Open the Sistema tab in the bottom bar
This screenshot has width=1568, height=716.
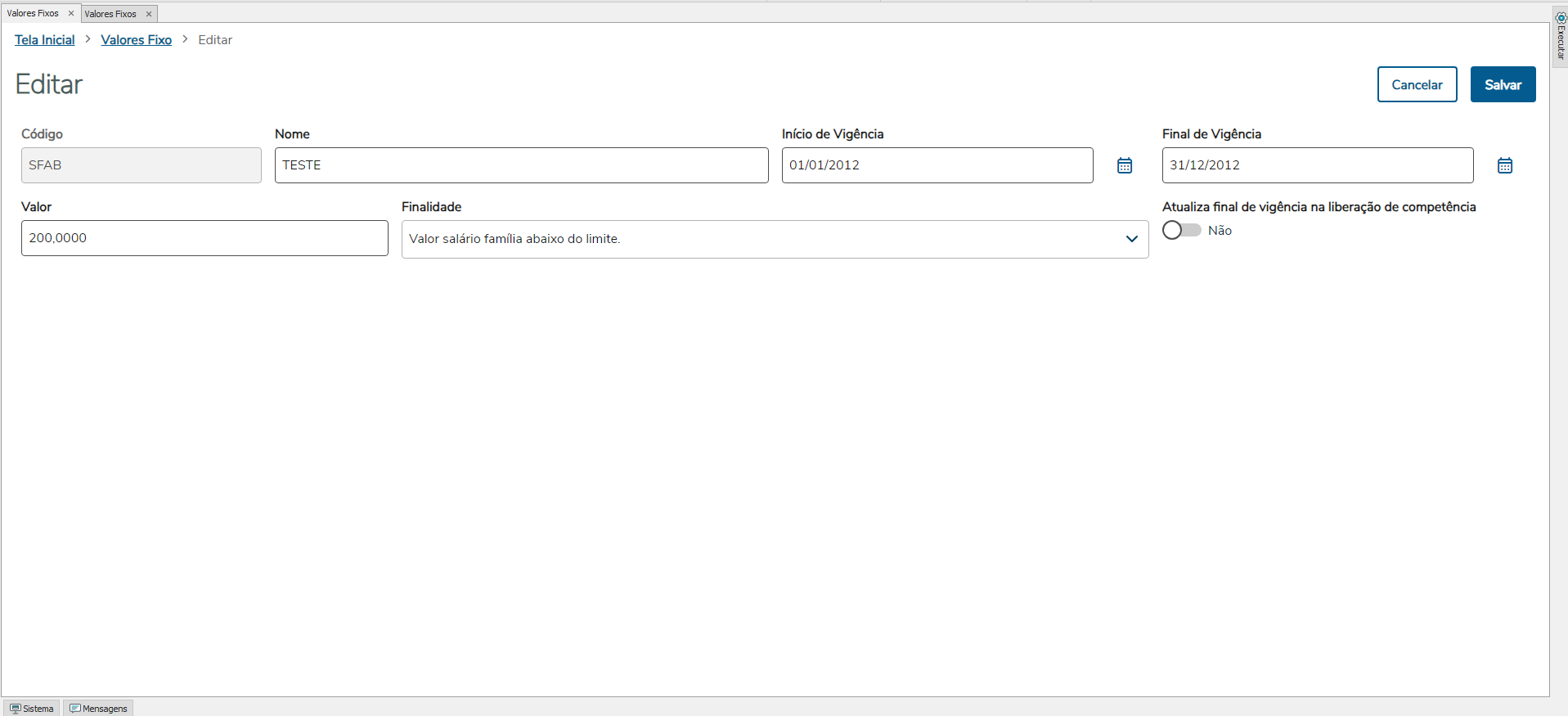click(32, 709)
